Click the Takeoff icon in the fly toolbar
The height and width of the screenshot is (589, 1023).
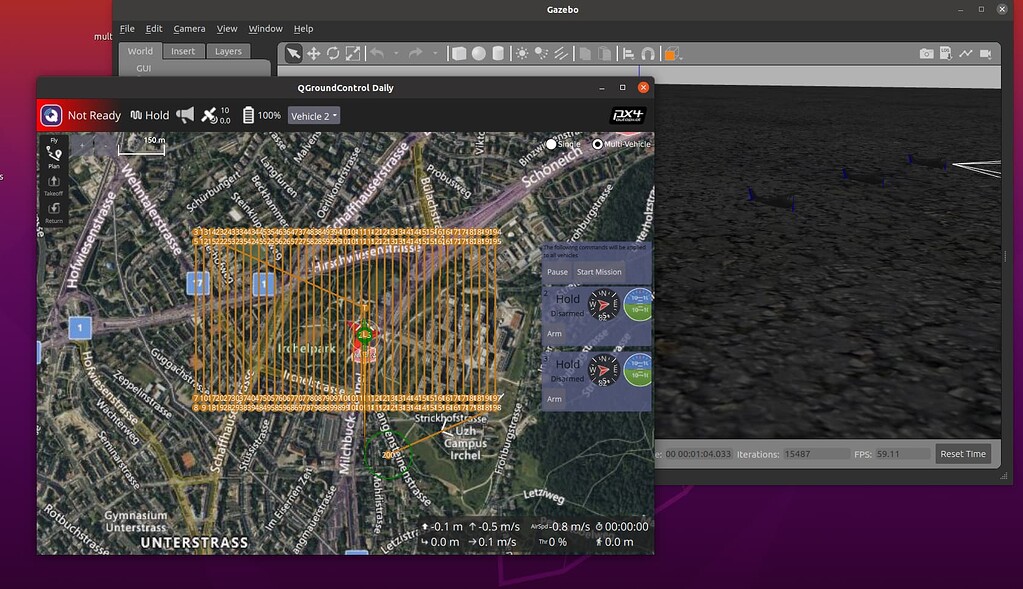[54, 183]
